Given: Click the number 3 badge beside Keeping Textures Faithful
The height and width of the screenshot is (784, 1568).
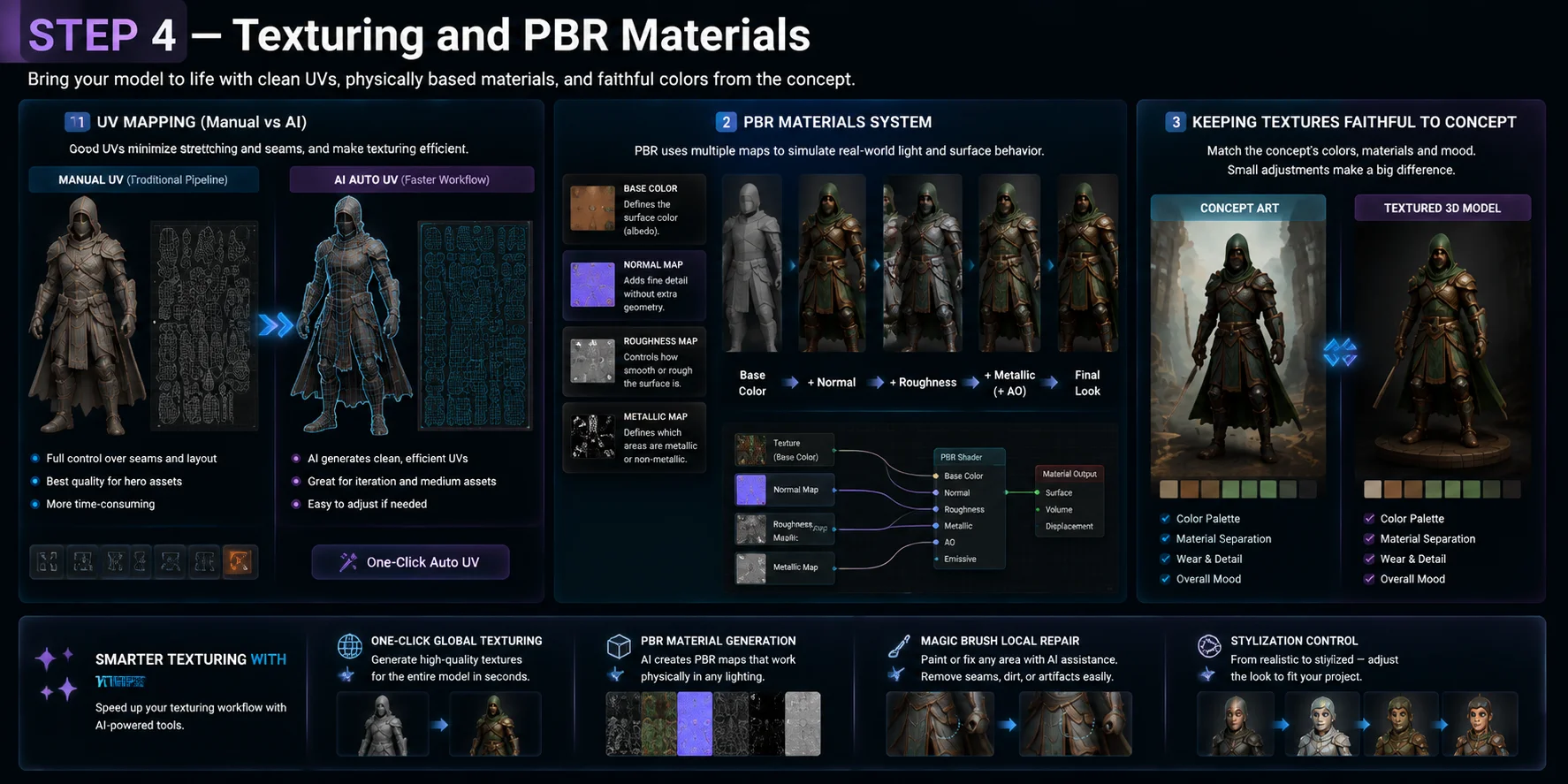Looking at the screenshot, I should click(x=1175, y=122).
